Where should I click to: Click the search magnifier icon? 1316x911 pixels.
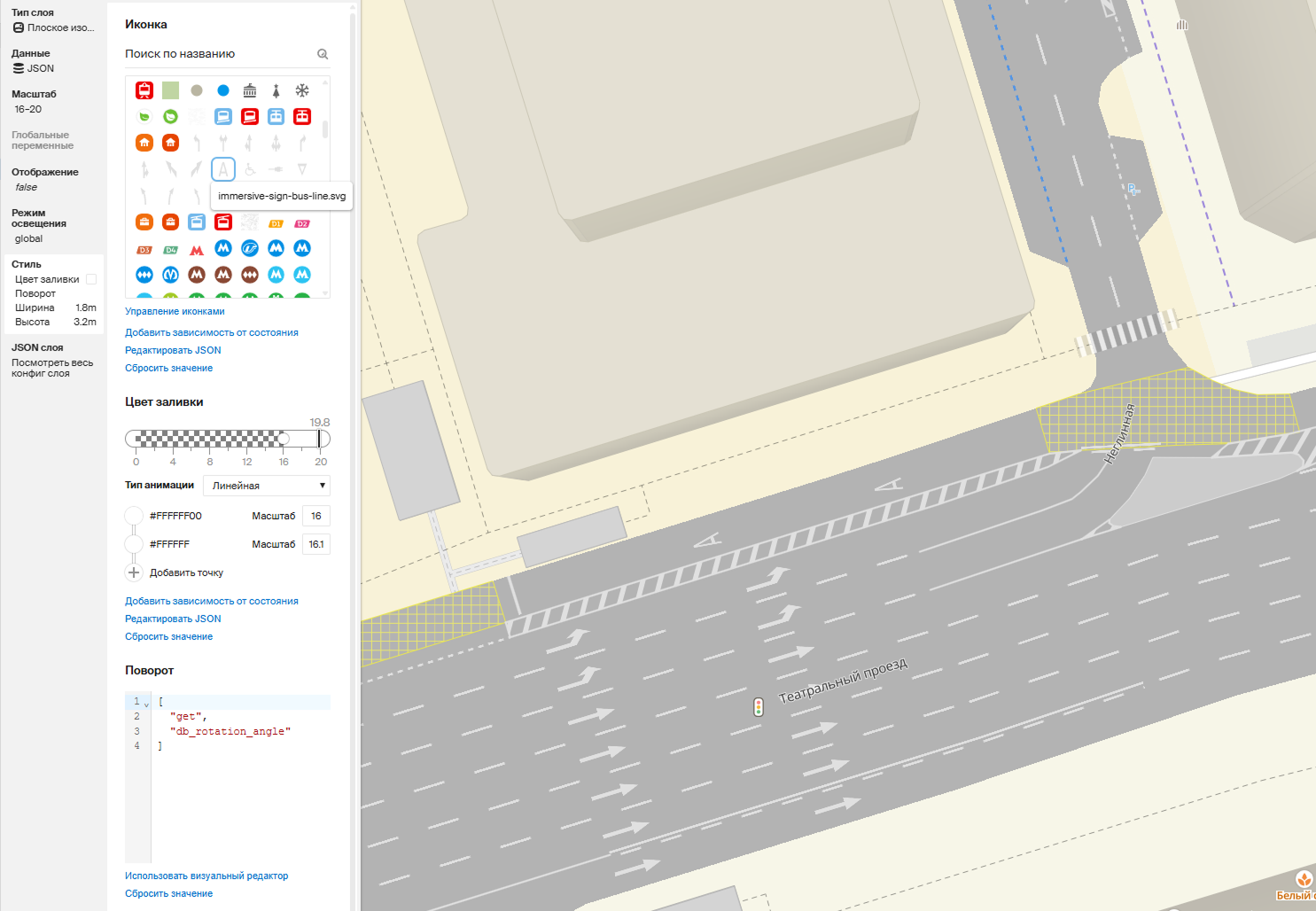(x=323, y=54)
